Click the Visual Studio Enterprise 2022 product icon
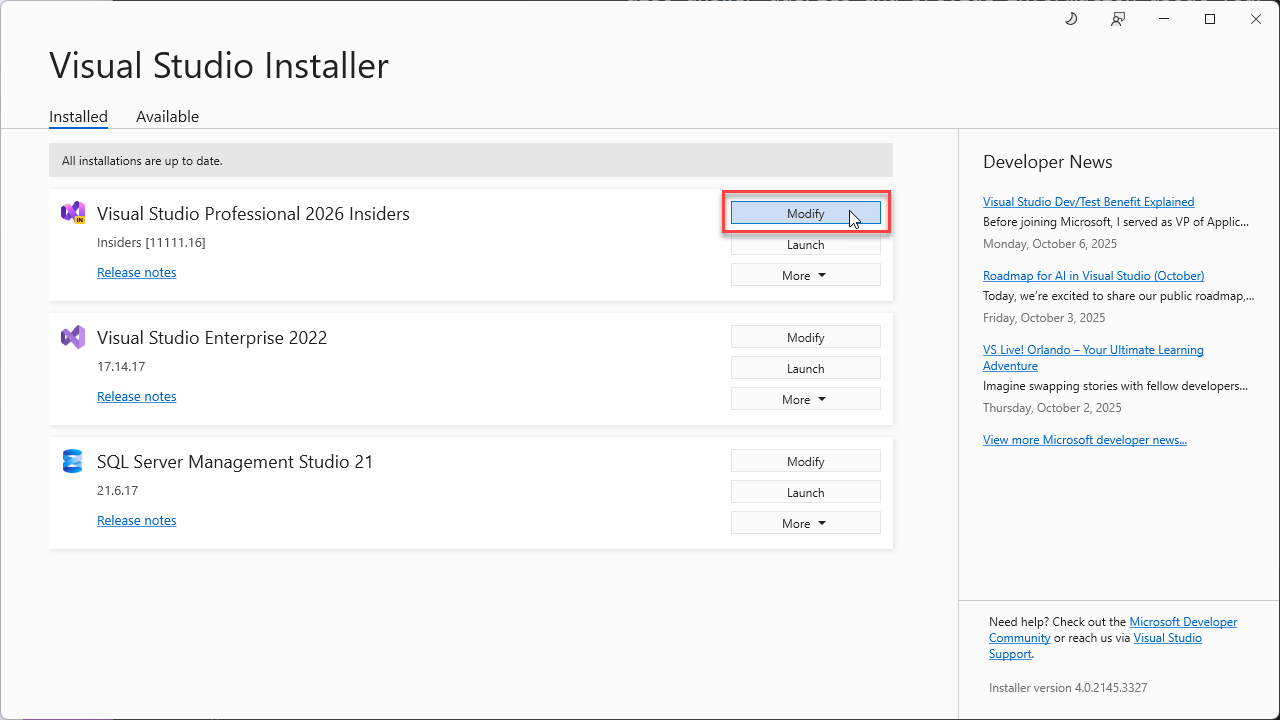 coord(72,337)
